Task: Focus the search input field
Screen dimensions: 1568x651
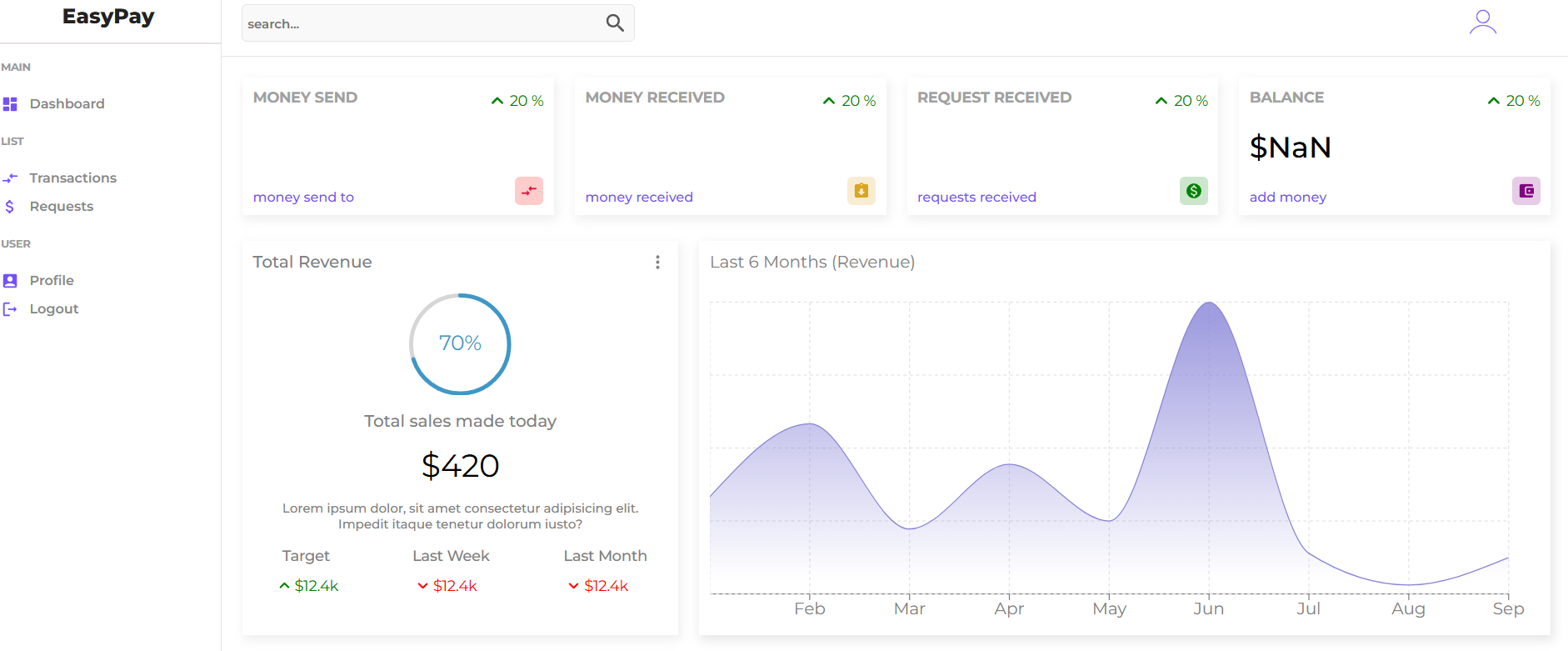Action: click(x=421, y=23)
